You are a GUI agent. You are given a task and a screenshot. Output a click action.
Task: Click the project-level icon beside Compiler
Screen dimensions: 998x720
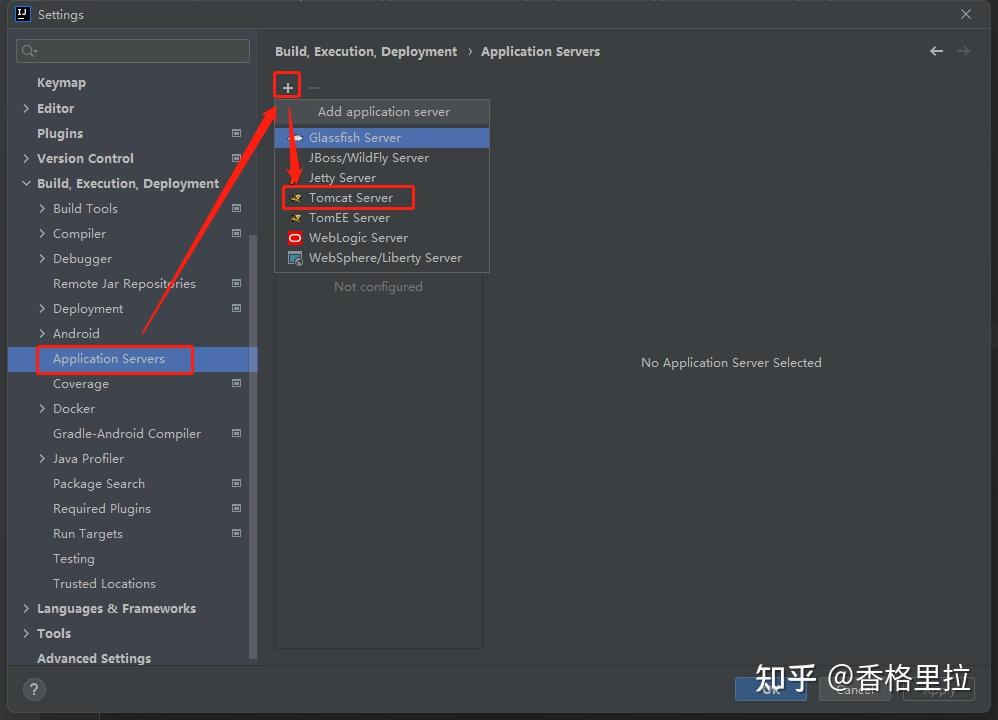click(236, 233)
